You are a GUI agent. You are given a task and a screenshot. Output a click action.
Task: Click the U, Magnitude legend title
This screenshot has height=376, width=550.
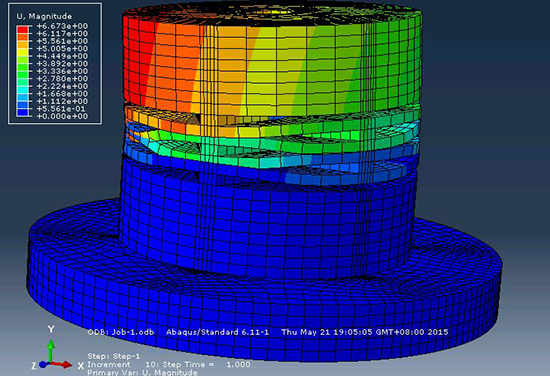click(44, 16)
